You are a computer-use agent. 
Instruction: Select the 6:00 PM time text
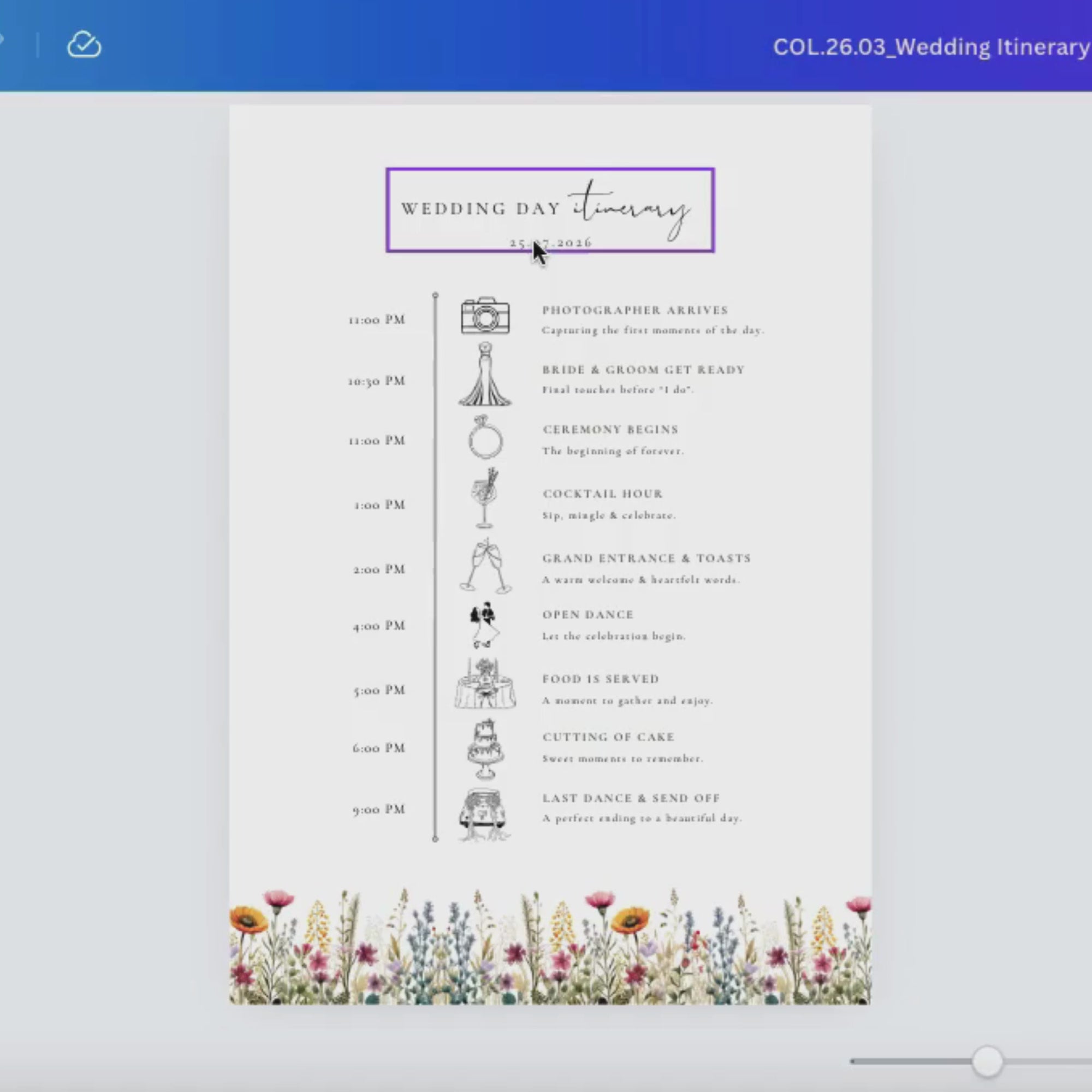click(379, 749)
